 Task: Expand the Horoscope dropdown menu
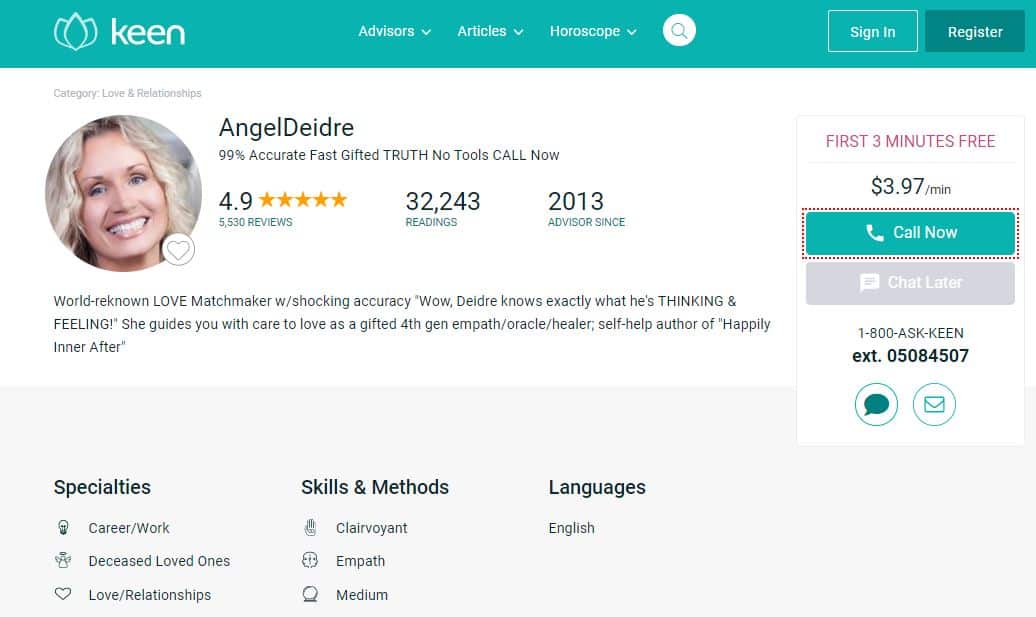click(x=593, y=31)
